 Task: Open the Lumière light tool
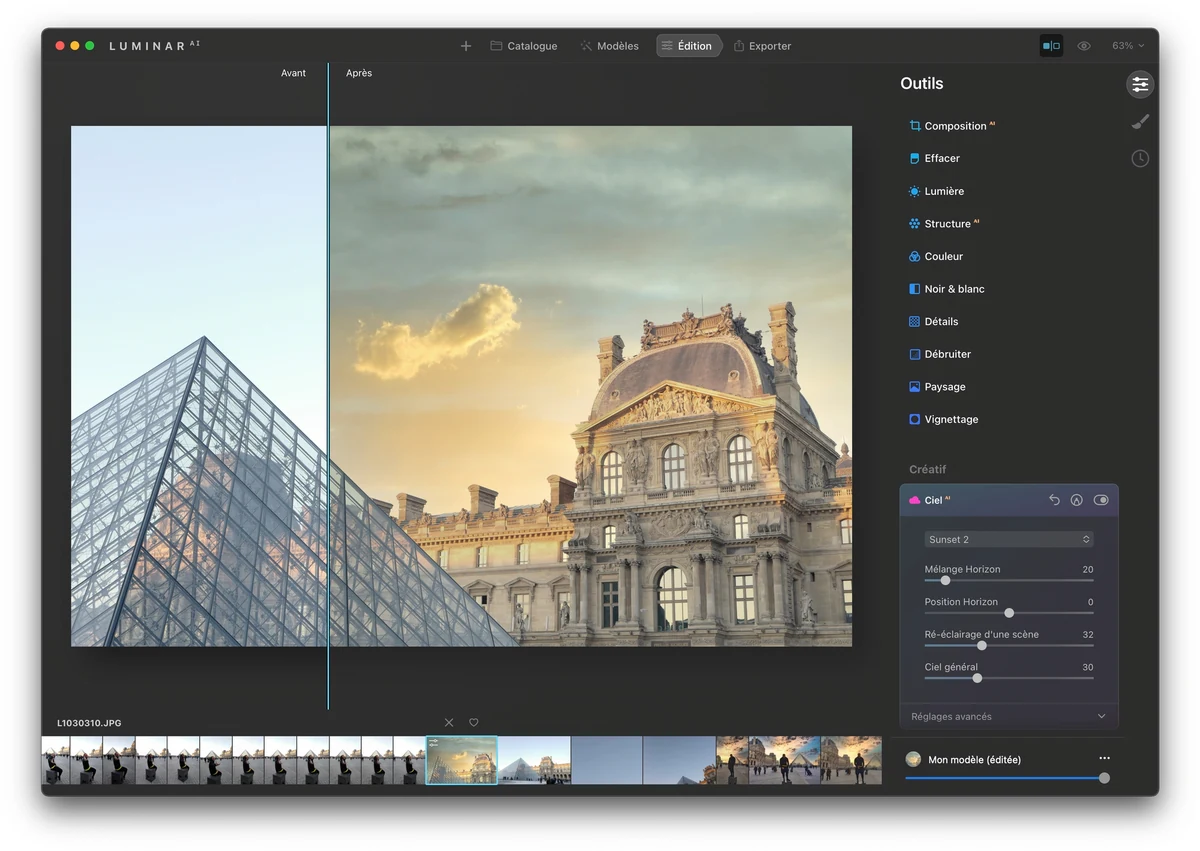(936, 191)
